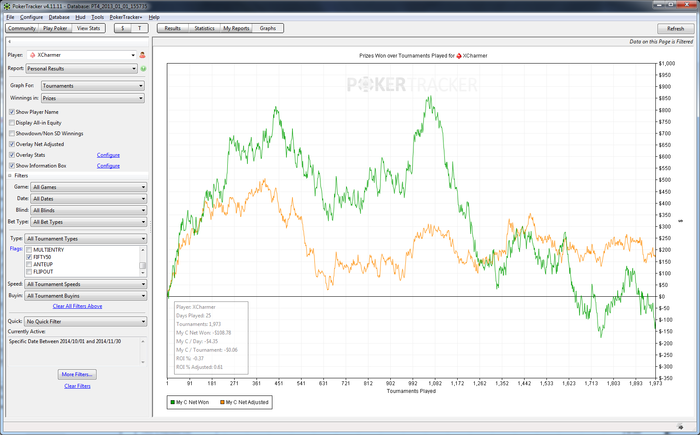Viewport: 700px width, 435px height.
Task: Open the No Quick Filter dropdown
Action: click(x=86, y=322)
